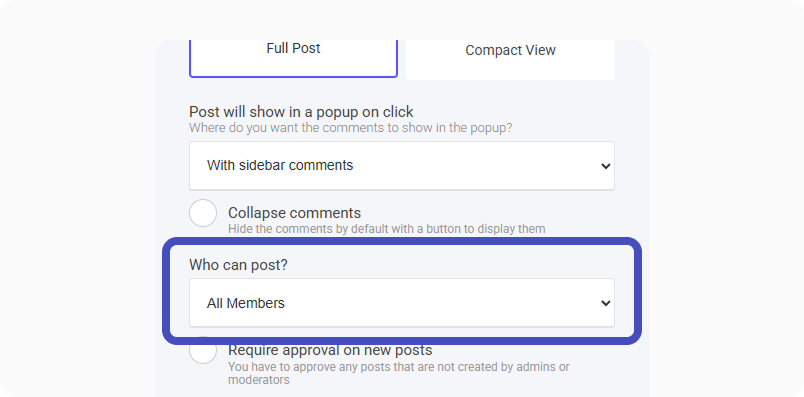Click the Post will show in a popup heading
Viewport: 804px width, 397px height.
coord(301,112)
